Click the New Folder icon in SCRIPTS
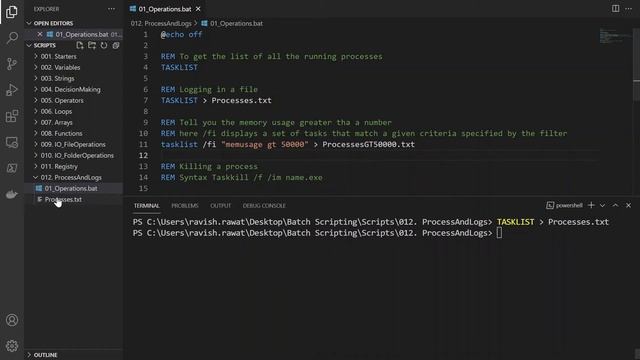Screen dimensions: 640x360 (92, 45)
